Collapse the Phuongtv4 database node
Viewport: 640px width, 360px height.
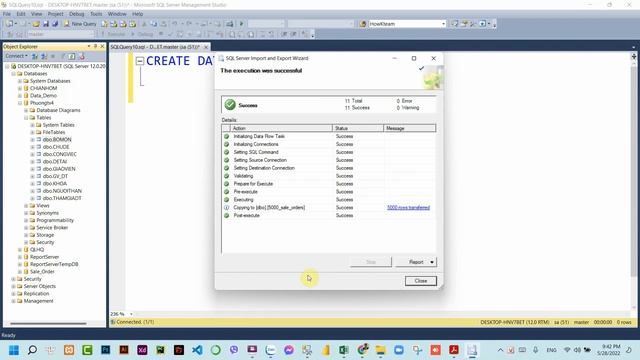coord(20,103)
